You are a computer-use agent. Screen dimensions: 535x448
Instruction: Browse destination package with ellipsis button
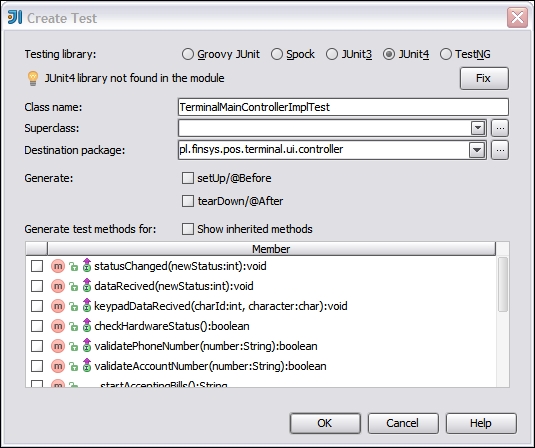[500, 150]
